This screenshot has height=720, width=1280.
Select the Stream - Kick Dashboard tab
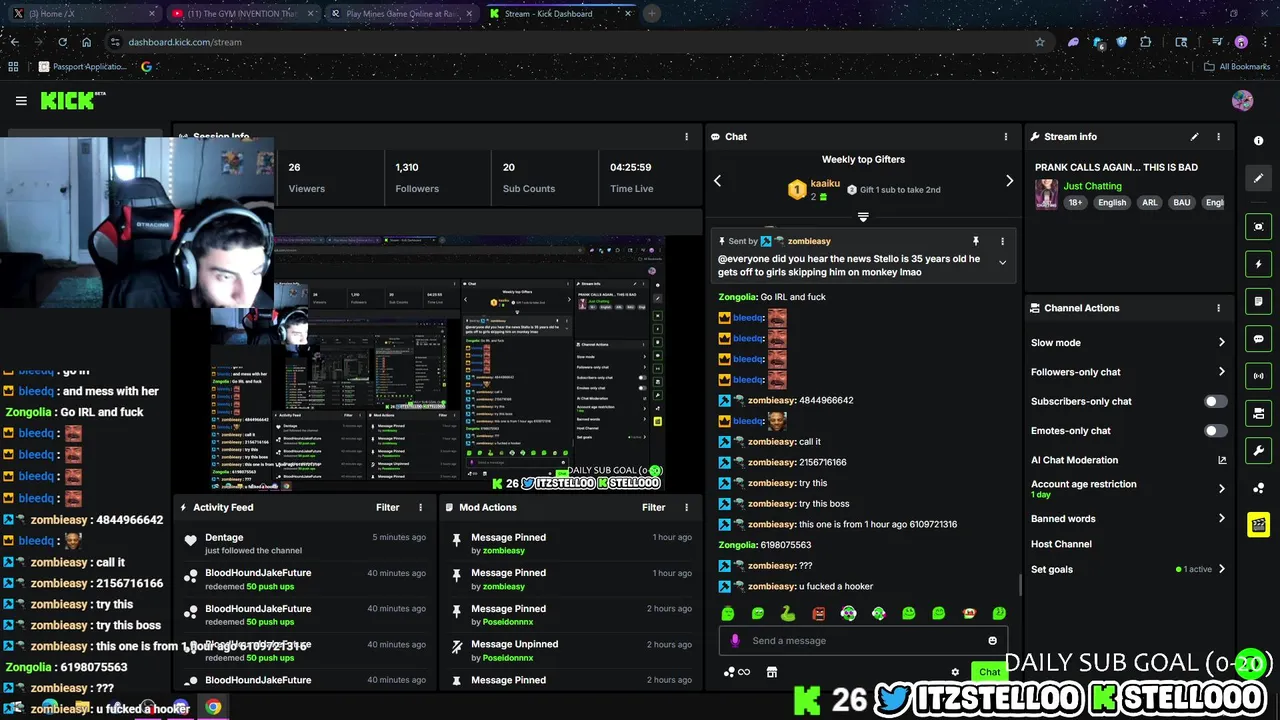(559, 14)
